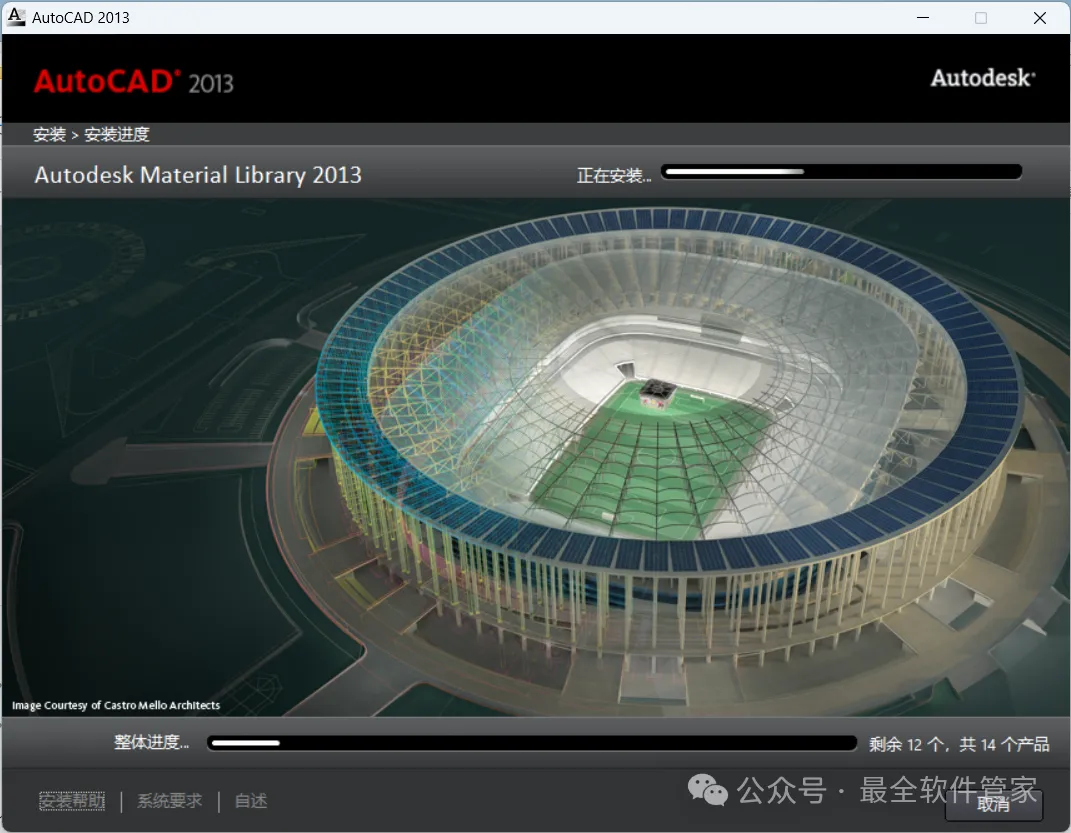Click the AutoCAD 2013 red logo
Screen dimensions: 1071x833
pos(134,82)
